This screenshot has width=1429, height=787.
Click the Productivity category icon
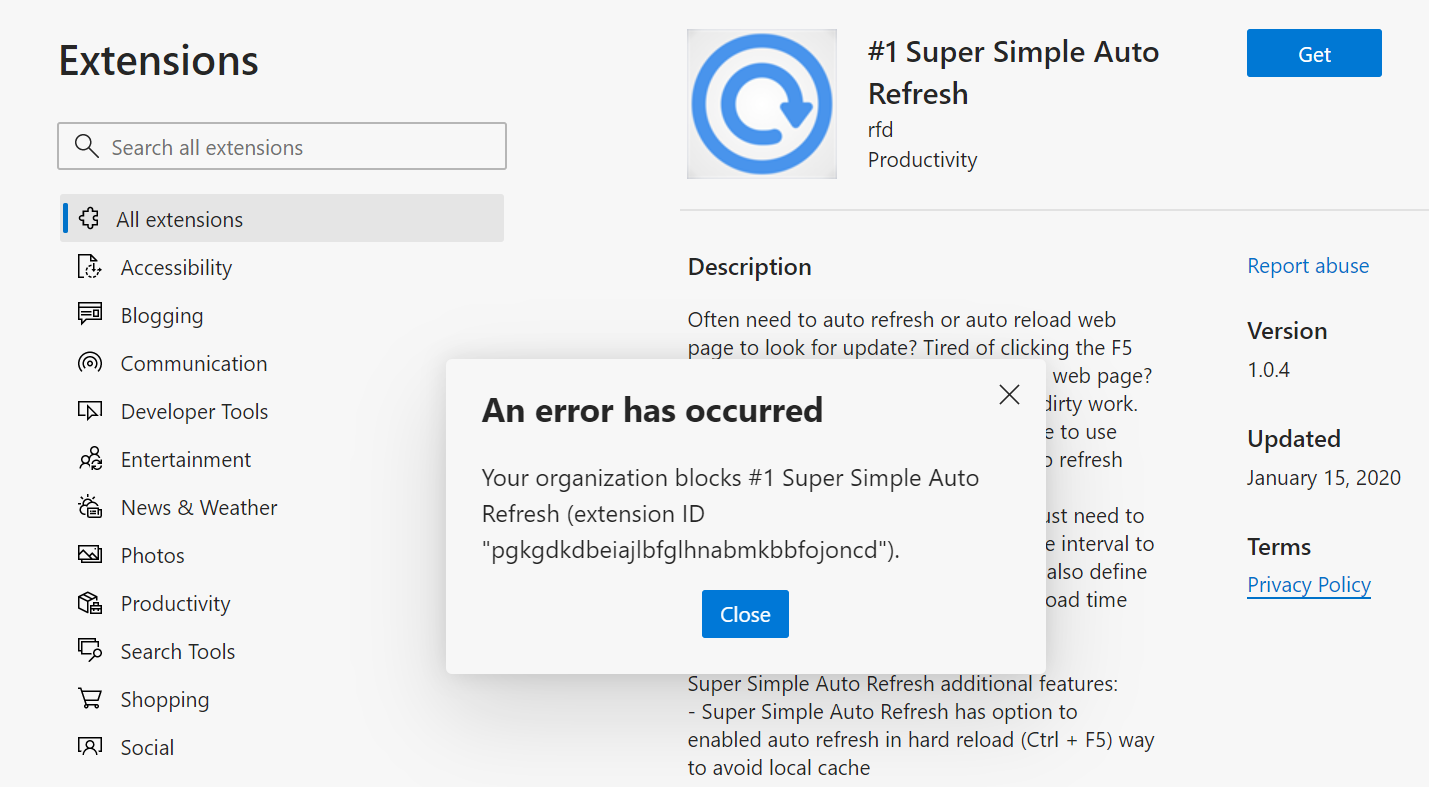pos(90,602)
